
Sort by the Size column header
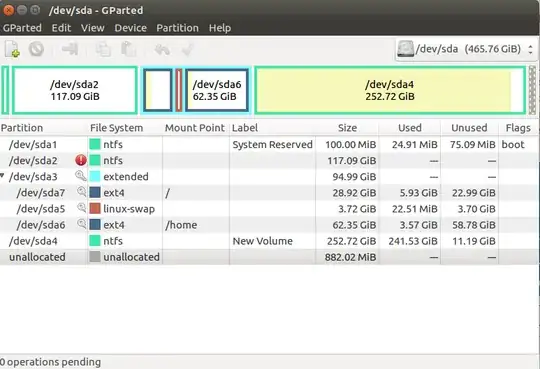pyautogui.click(x=347, y=128)
